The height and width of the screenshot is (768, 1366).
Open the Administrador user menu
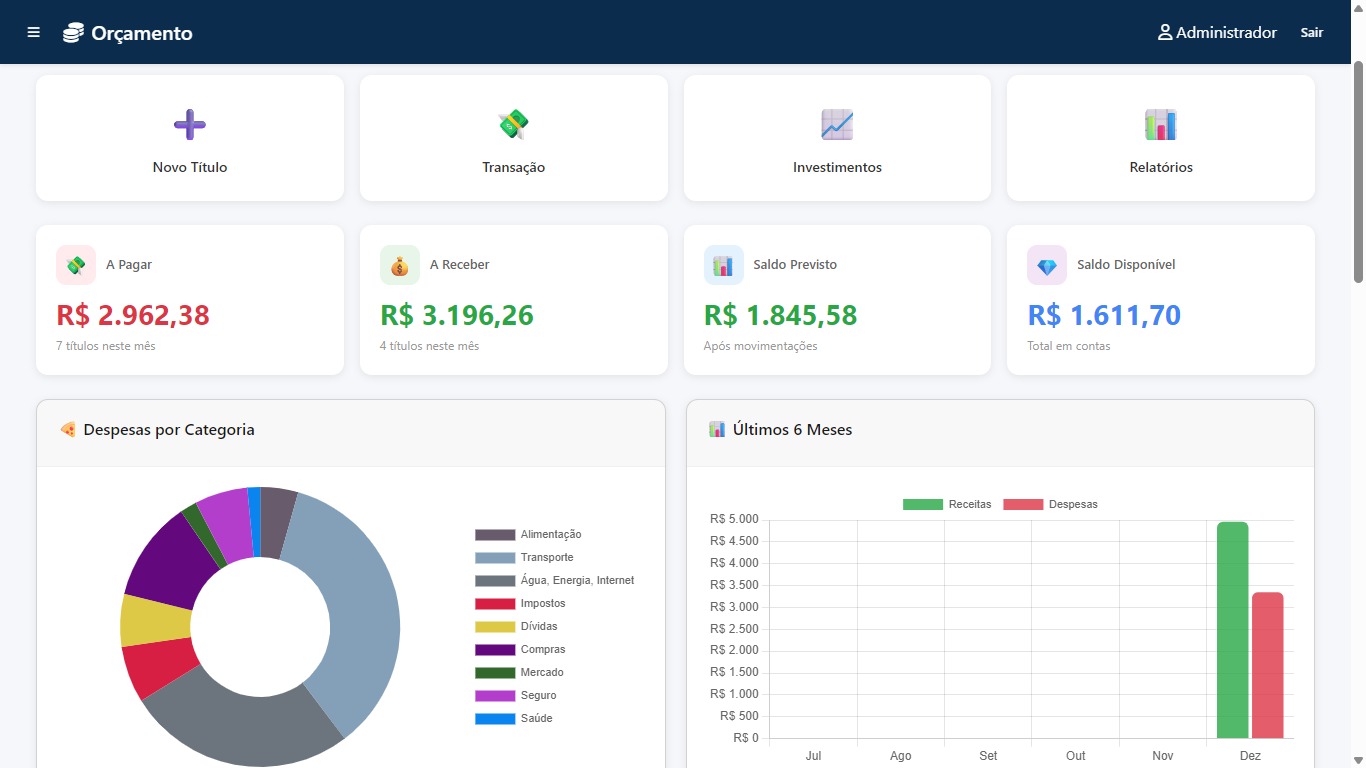coord(1217,32)
